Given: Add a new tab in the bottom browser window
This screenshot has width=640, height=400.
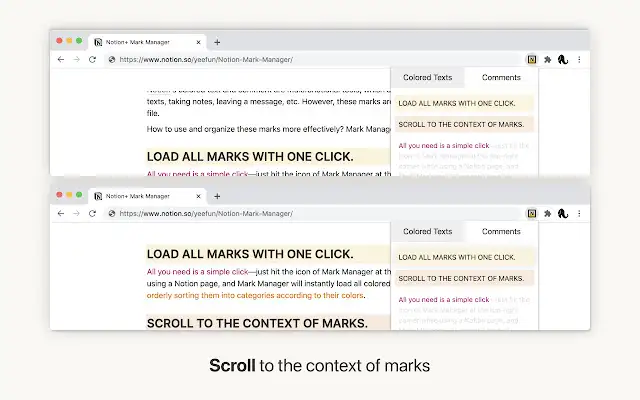Looking at the screenshot, I should pyautogui.click(x=217, y=196).
